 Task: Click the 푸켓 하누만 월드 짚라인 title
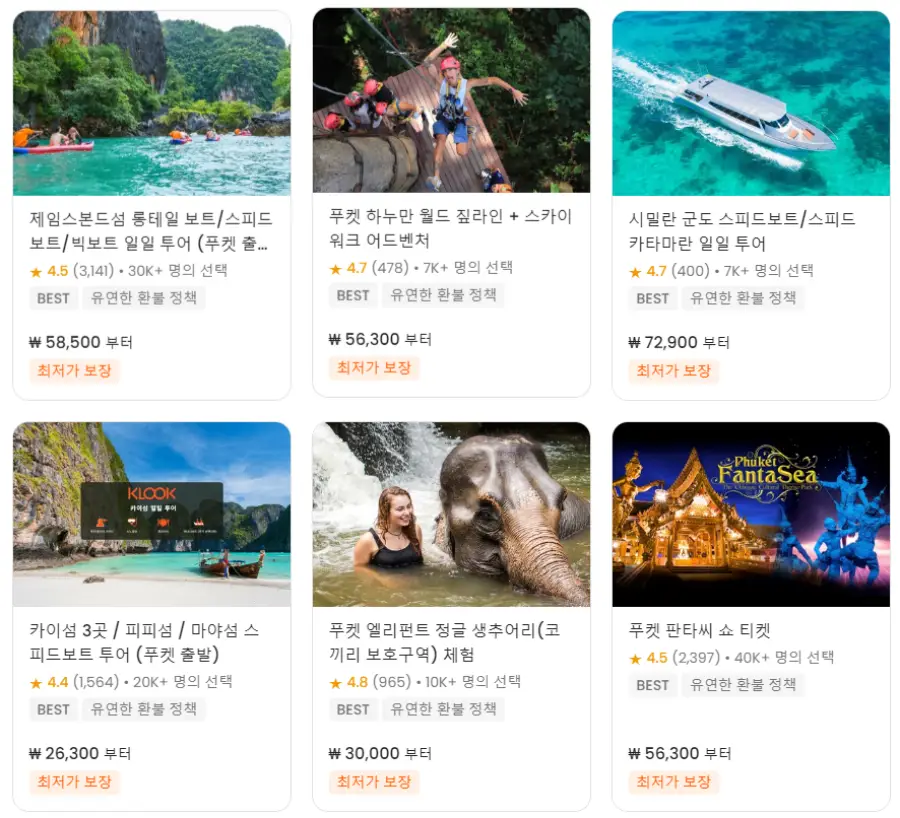pyautogui.click(x=451, y=228)
